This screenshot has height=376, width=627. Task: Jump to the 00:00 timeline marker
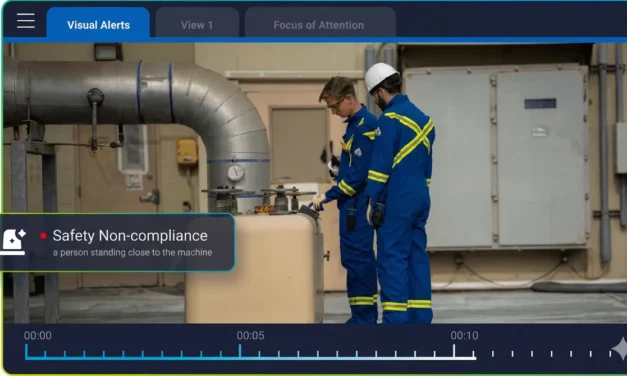coord(38,335)
